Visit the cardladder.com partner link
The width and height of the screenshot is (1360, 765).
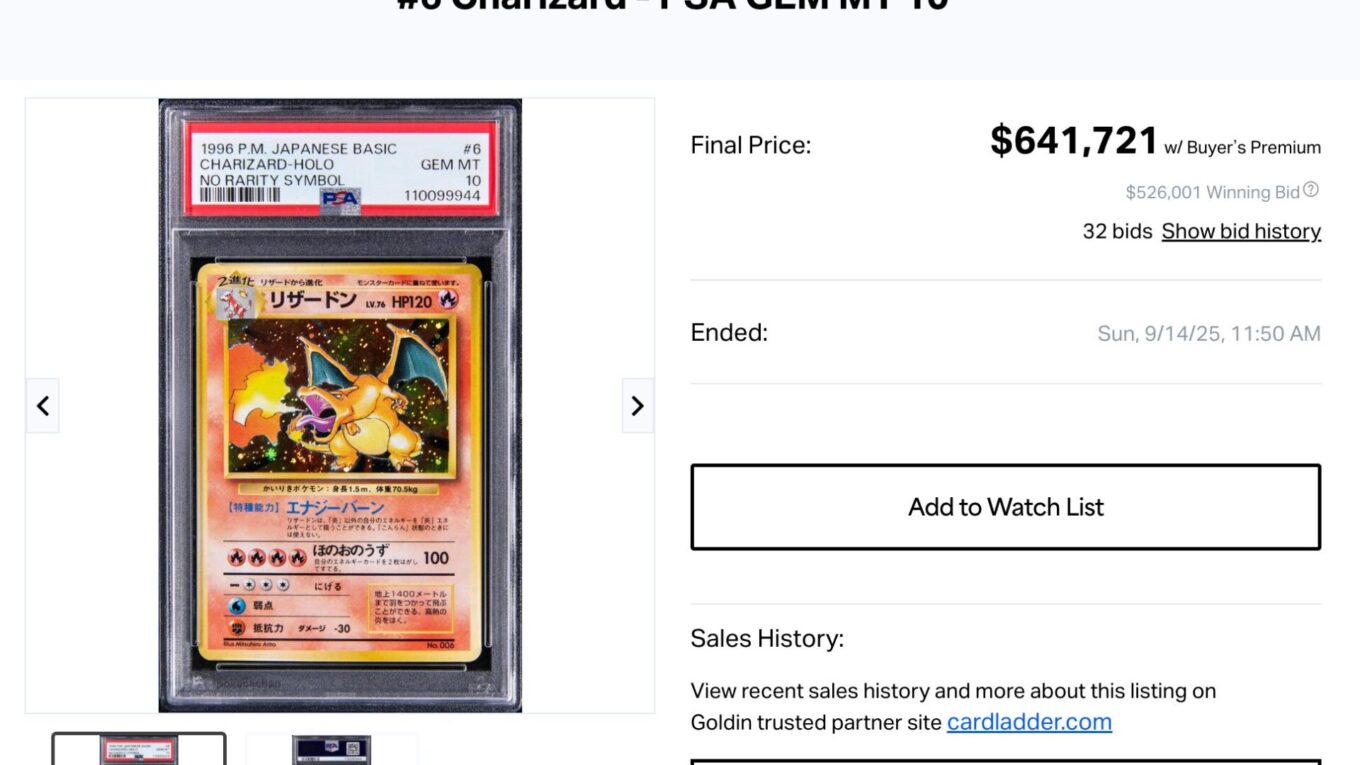1029,722
